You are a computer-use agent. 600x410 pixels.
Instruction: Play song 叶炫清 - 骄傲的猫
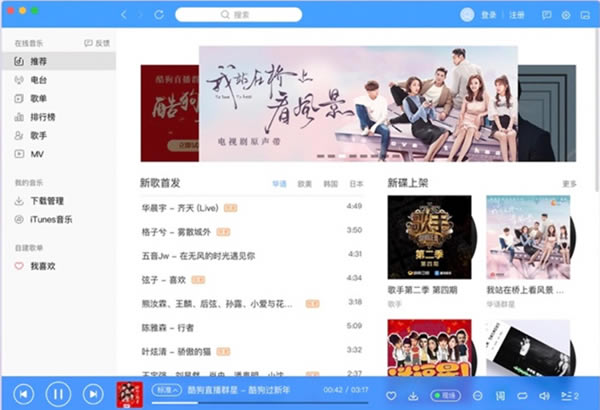click(252, 351)
